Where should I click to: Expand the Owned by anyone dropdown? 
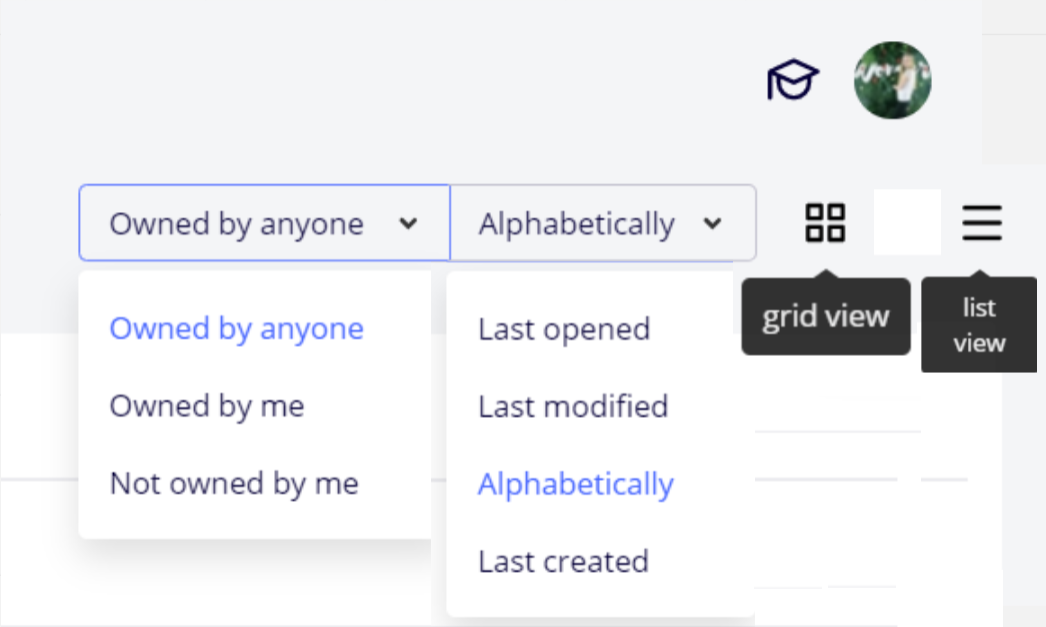point(237,224)
